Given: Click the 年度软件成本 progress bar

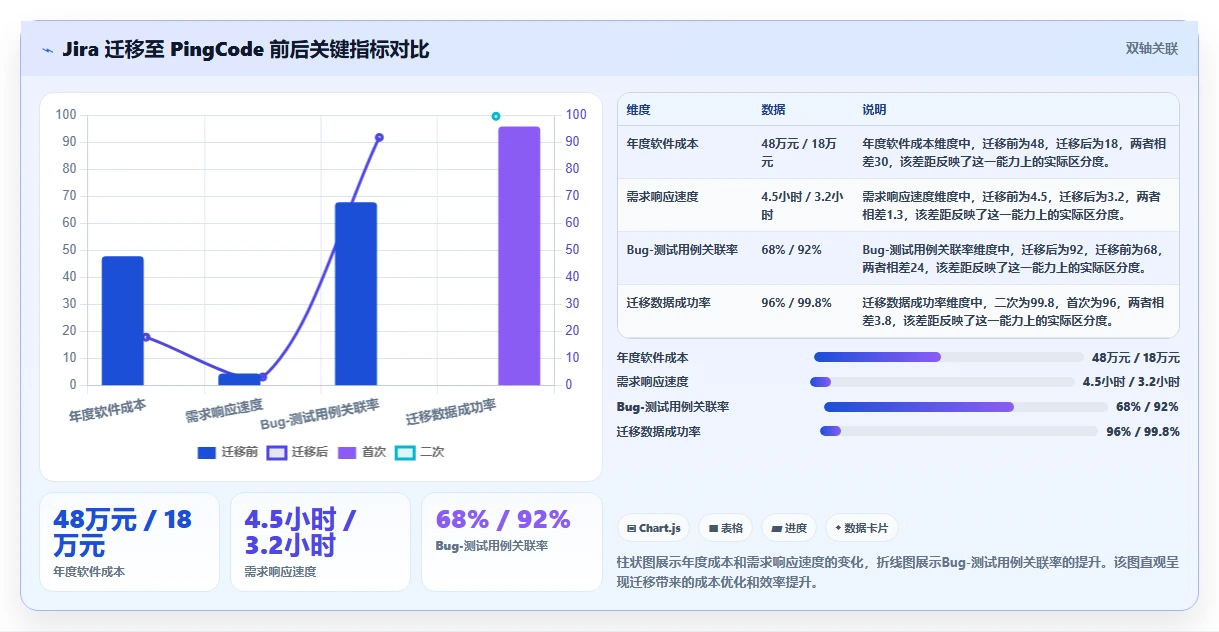Looking at the screenshot, I should coord(948,357).
